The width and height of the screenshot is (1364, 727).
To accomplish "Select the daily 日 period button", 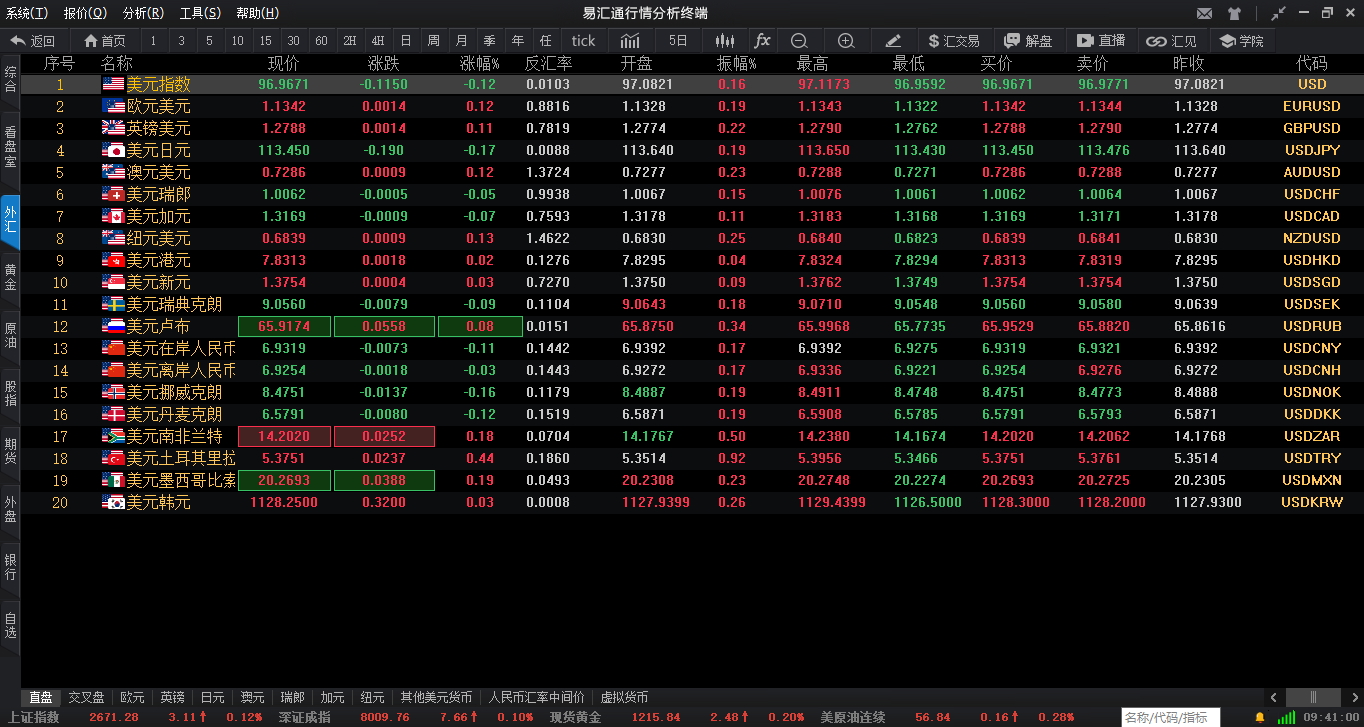I will (x=405, y=41).
